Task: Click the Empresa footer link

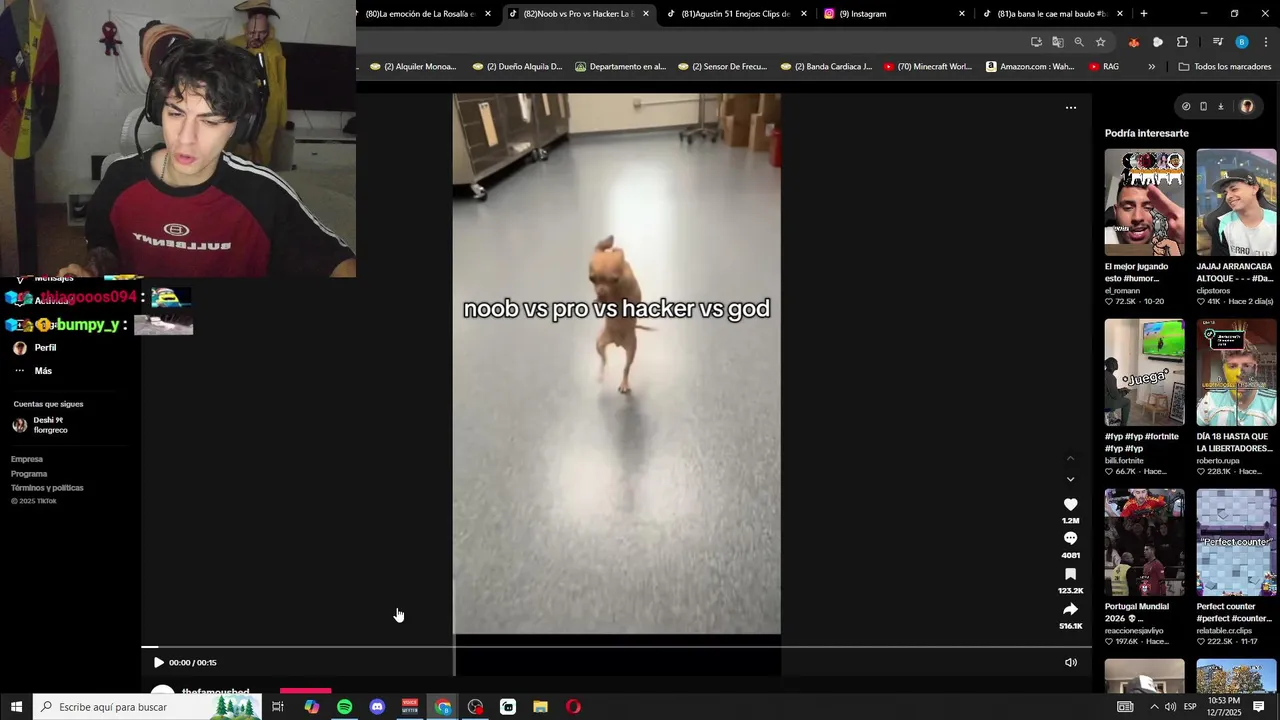Action: pos(27,459)
